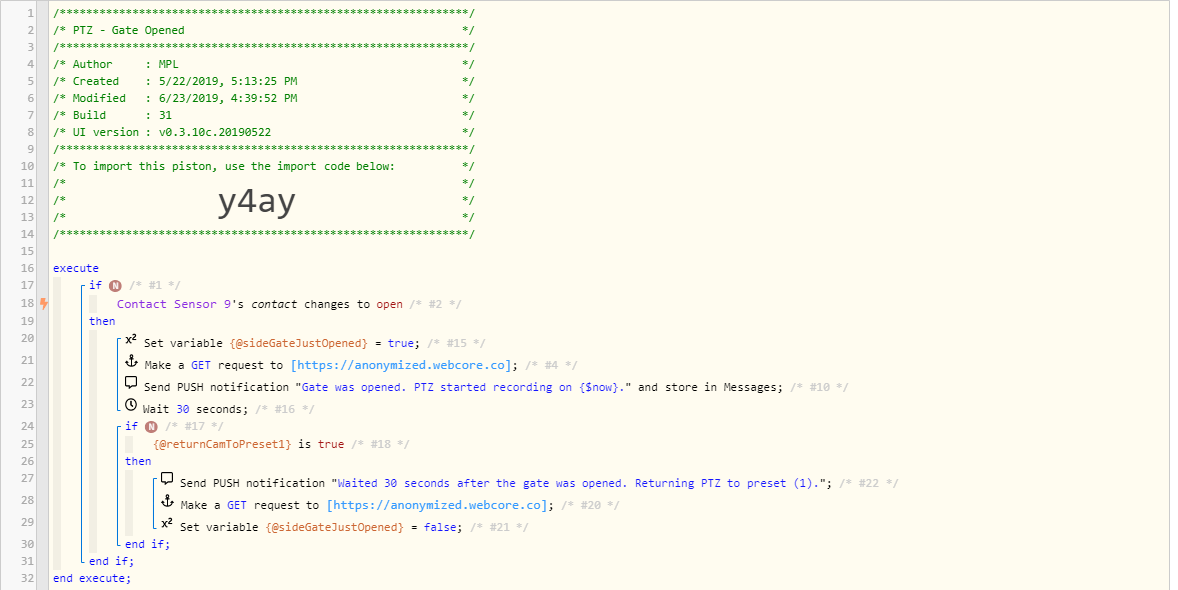Screen dimensions: 1178x590
Task: Click the anchor icon on GET request #20
Action: coord(168,501)
